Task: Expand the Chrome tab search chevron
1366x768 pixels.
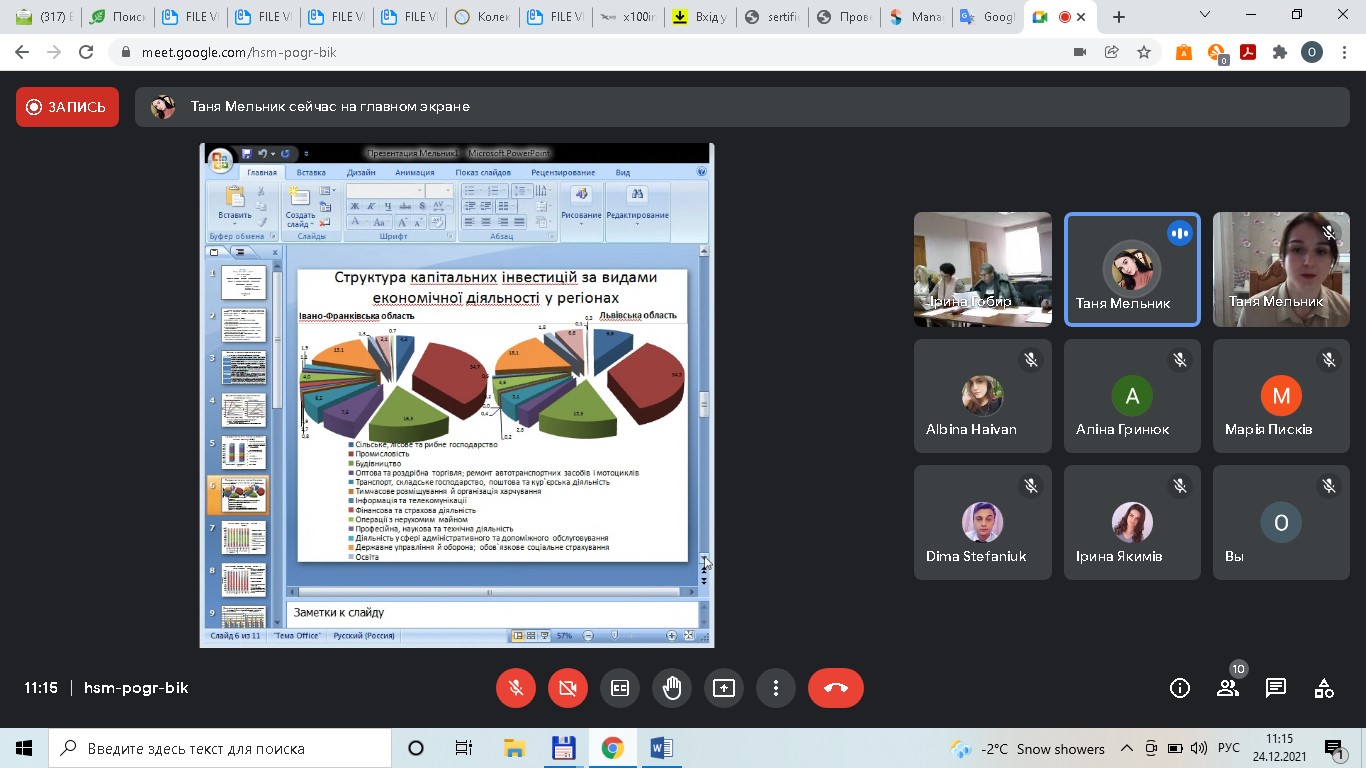Action: pos(1205,16)
